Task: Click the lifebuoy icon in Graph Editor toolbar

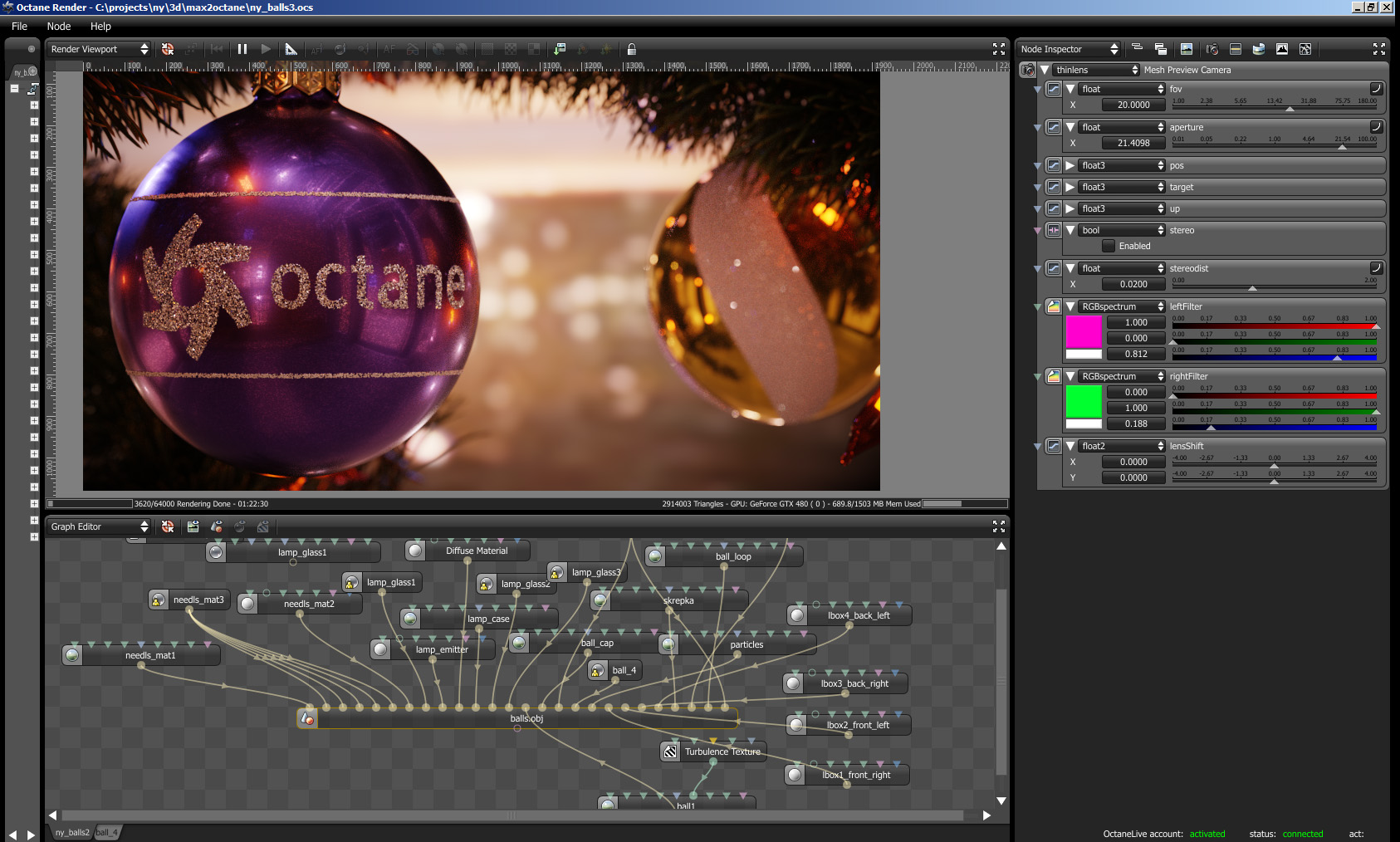Action: (168, 526)
